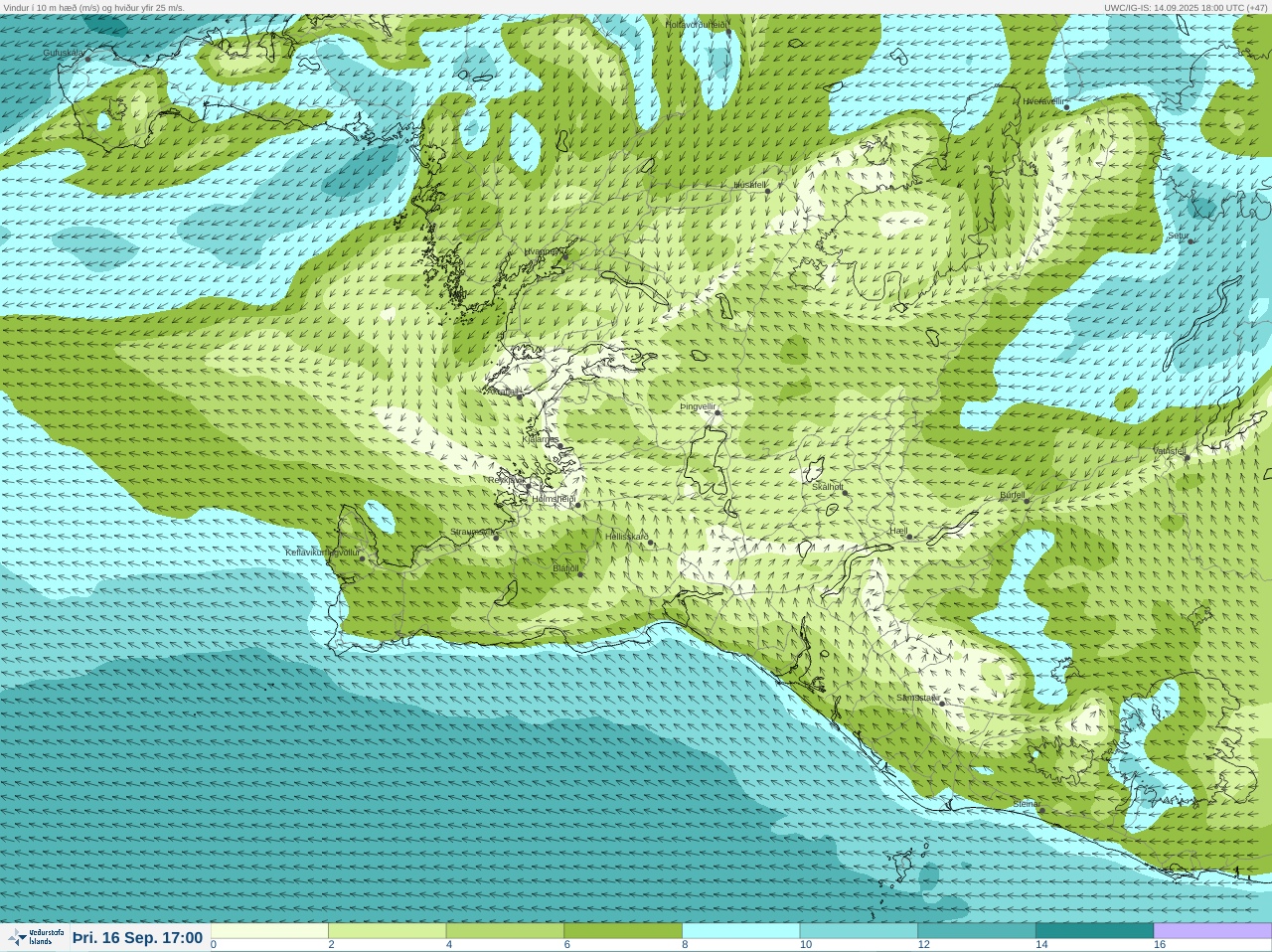Click the Búrfell station label
The height and width of the screenshot is (952, 1272).
pos(1013,495)
